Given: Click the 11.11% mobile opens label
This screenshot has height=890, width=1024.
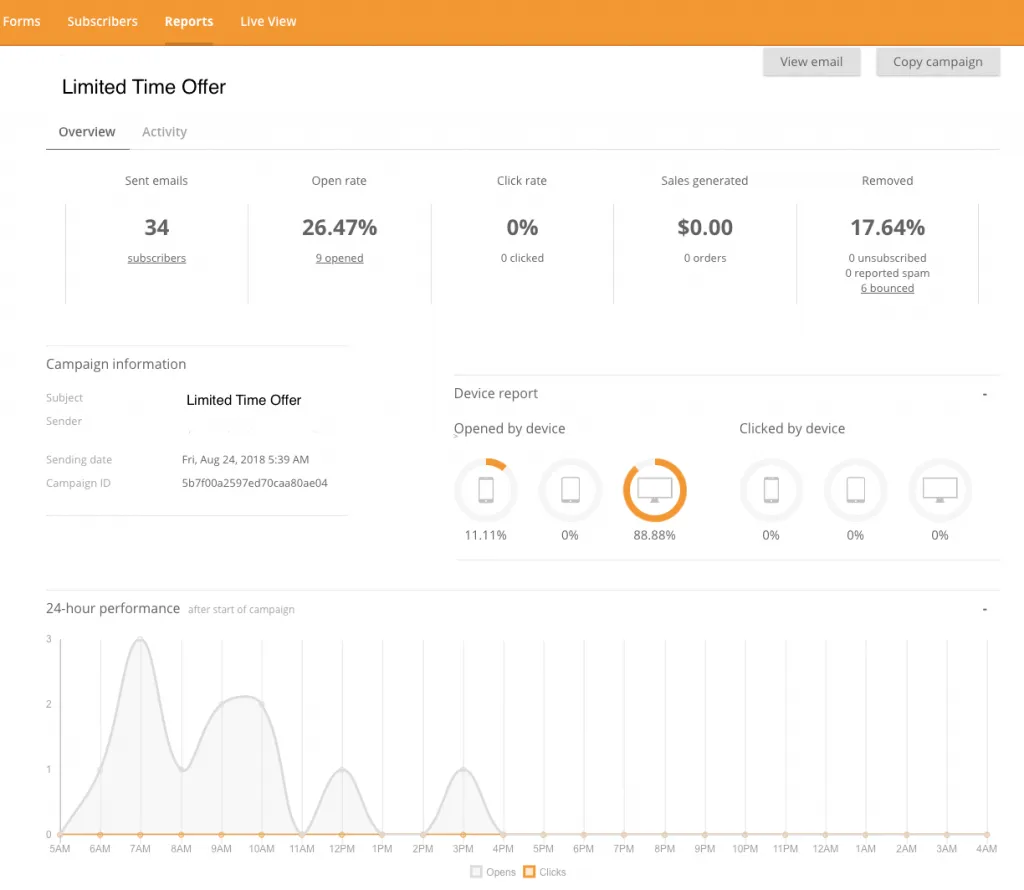Looking at the screenshot, I should (486, 535).
